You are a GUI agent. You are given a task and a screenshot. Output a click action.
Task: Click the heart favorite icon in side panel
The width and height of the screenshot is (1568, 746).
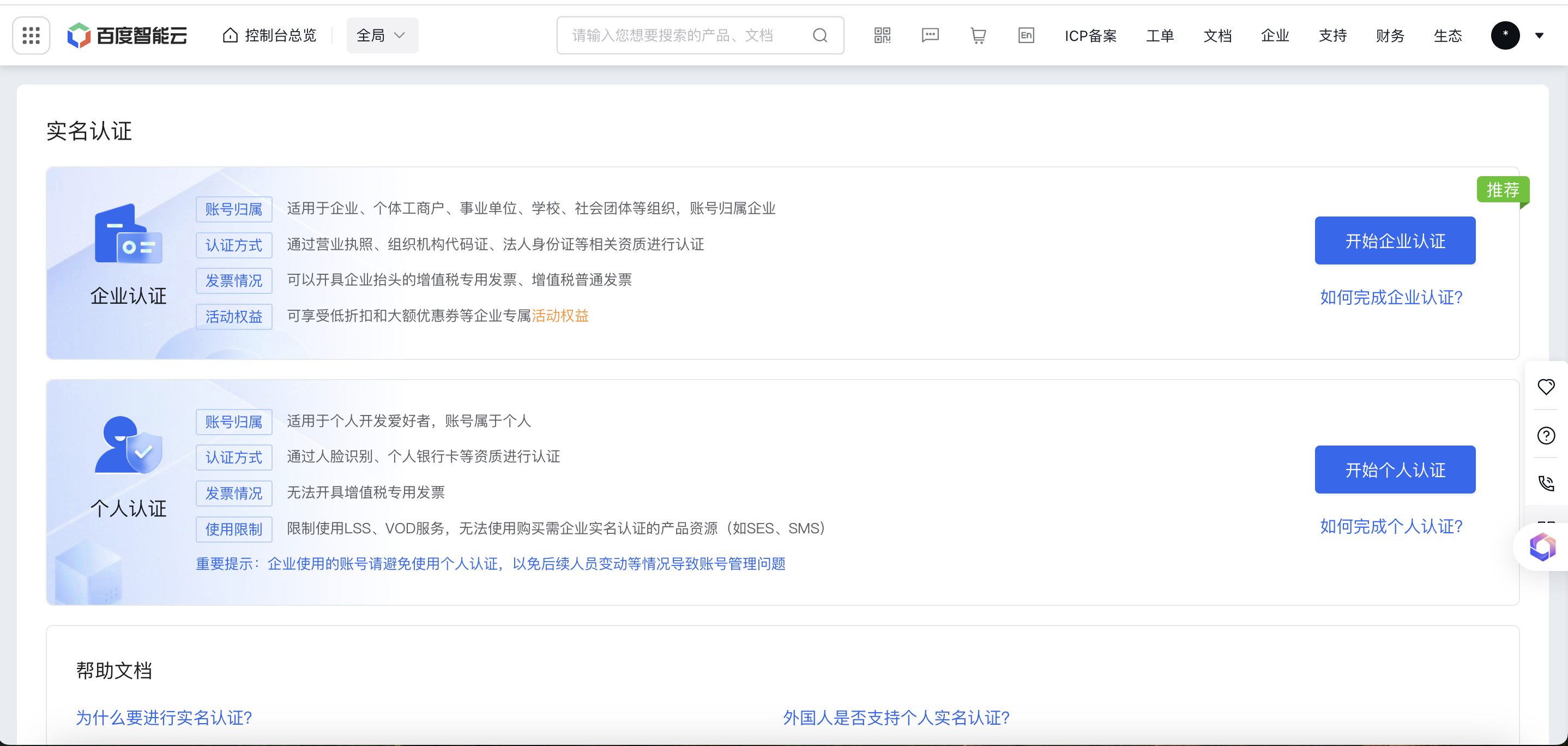click(1546, 387)
